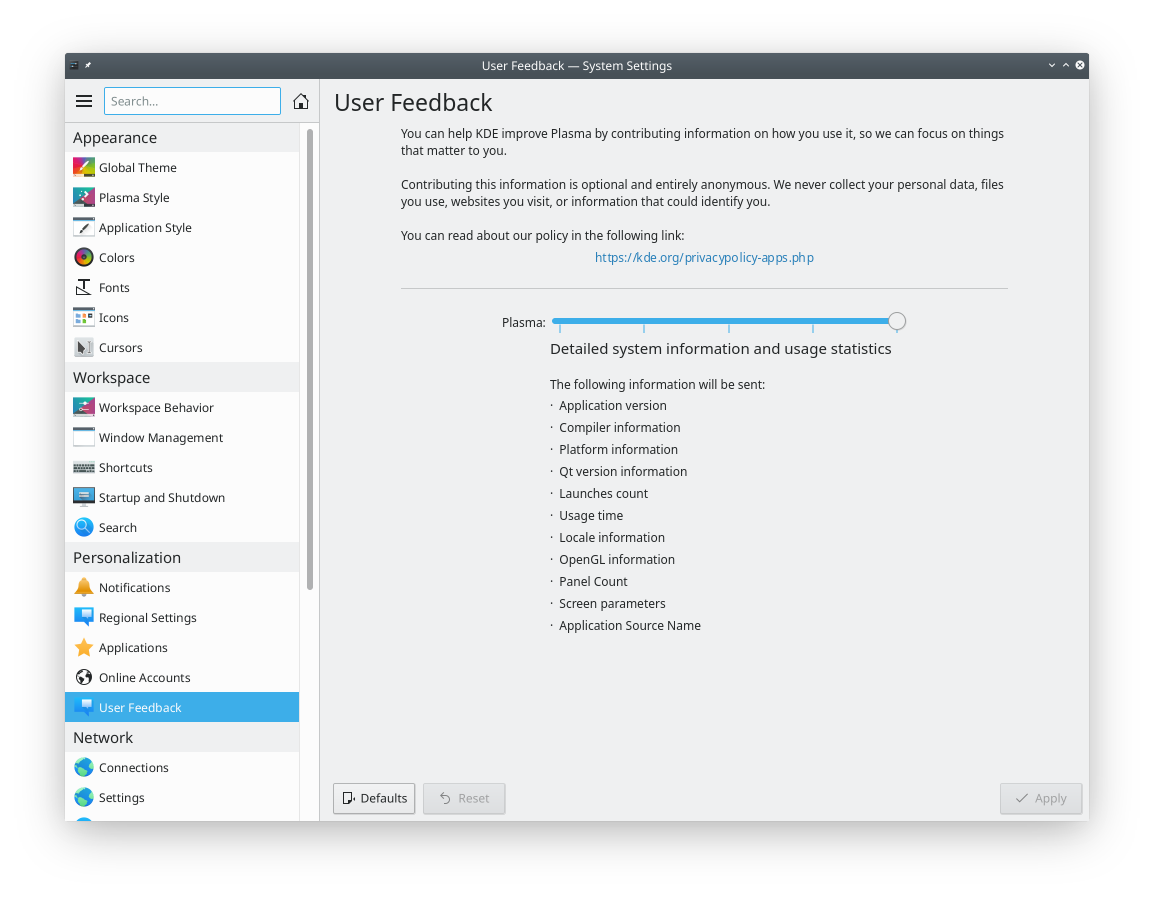Click the network Settings globe icon
Image resolution: width=1154 pixels, height=898 pixels.
[84, 797]
